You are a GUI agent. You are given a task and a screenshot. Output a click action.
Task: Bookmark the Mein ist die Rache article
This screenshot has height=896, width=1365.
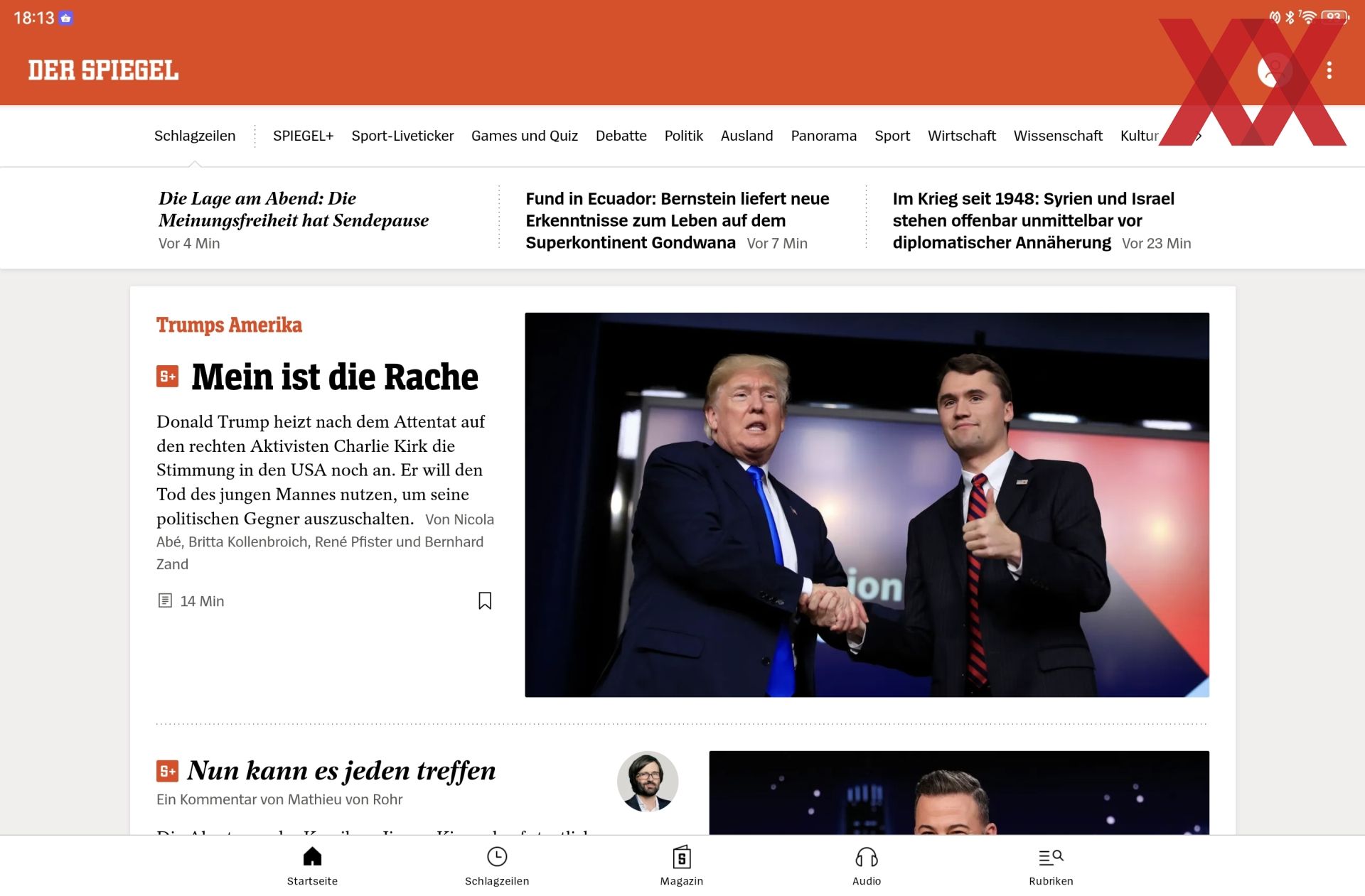[x=485, y=600]
